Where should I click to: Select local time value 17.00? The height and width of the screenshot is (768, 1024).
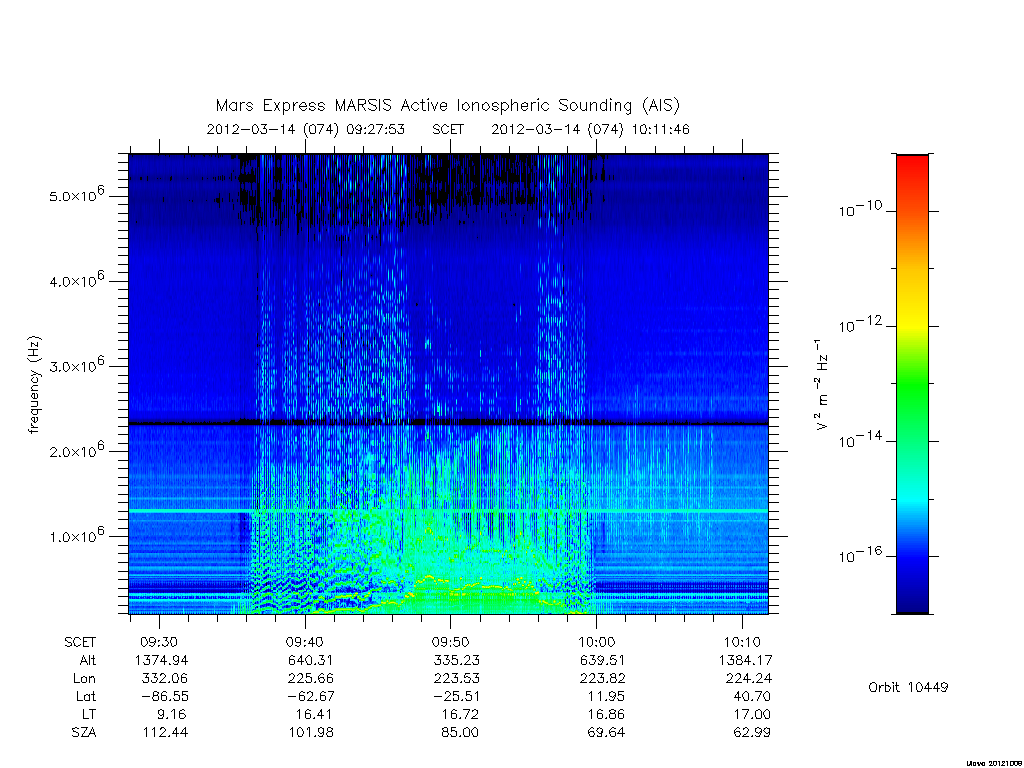click(x=752, y=714)
